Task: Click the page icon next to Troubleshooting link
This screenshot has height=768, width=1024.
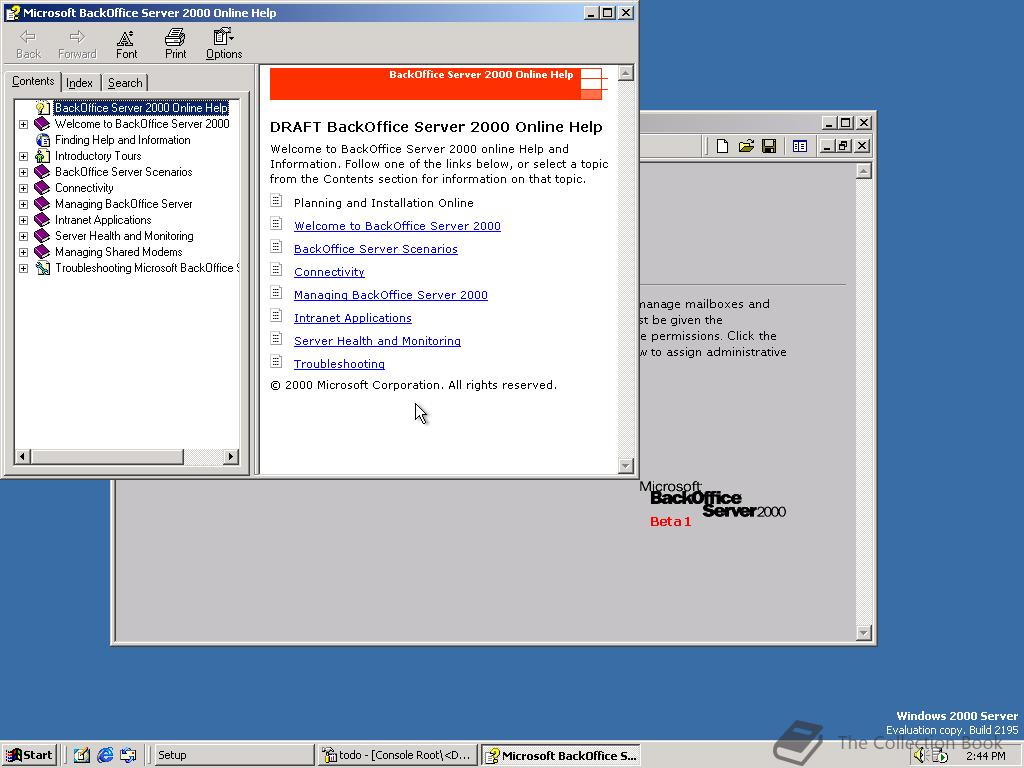Action: coord(276,361)
